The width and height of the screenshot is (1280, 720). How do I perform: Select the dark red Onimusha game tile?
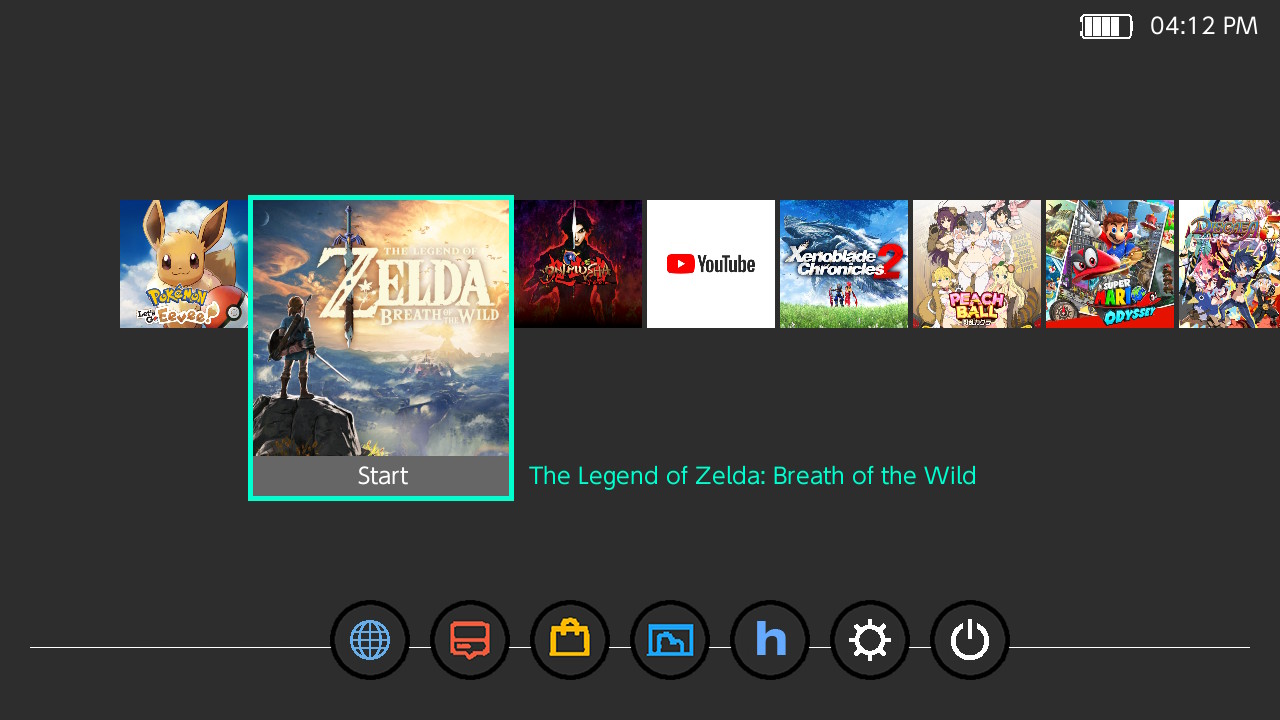[x=578, y=264]
